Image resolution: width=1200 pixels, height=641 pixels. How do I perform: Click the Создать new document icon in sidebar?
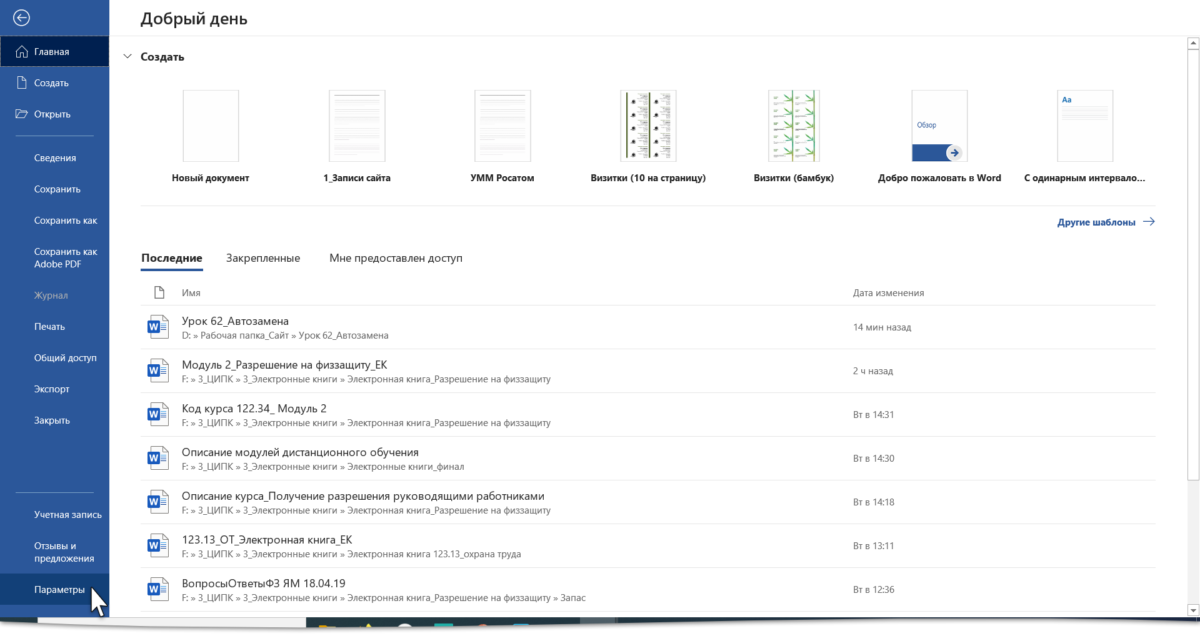(x=21, y=83)
